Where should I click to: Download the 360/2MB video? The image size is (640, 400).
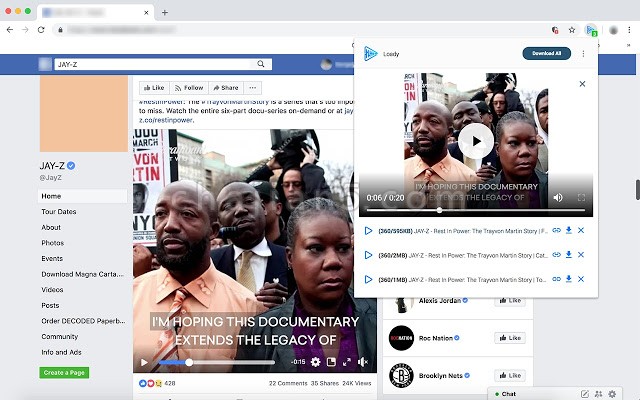[569, 255]
